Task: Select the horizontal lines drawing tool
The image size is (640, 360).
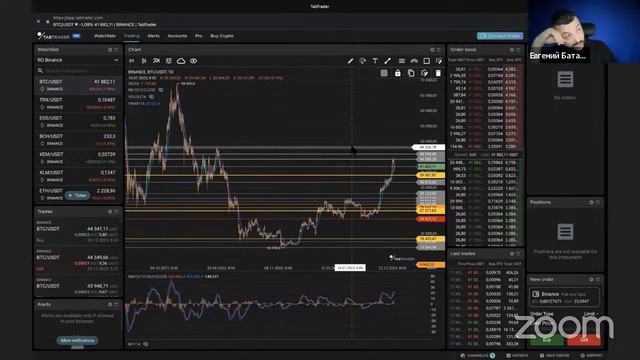Action: (402, 61)
